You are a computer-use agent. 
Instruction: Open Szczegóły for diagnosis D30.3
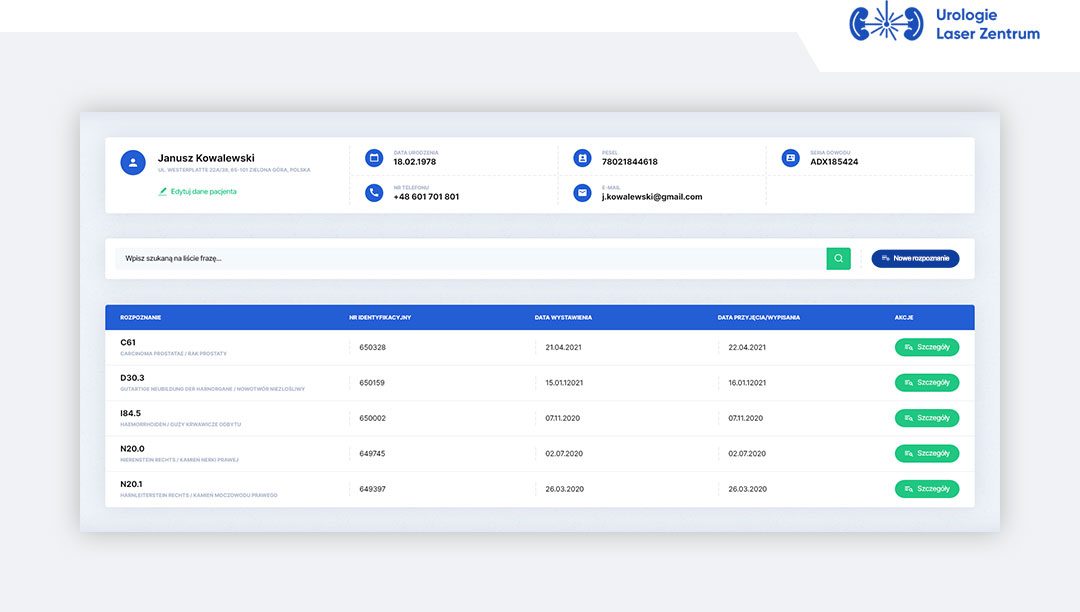[926, 383]
